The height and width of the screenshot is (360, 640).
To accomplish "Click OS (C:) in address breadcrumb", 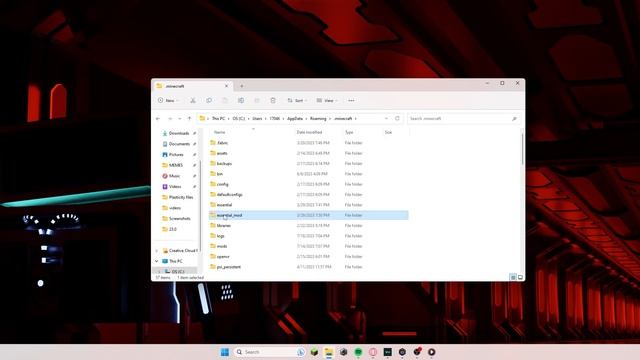I will point(239,119).
